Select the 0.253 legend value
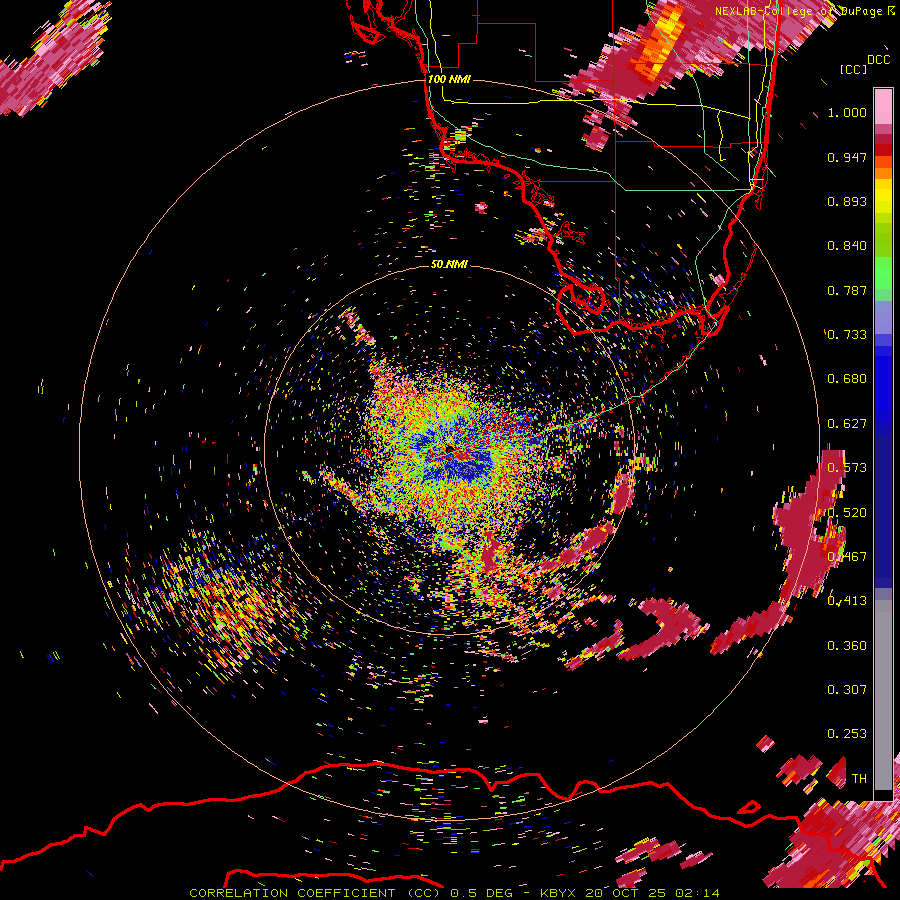 tap(847, 734)
